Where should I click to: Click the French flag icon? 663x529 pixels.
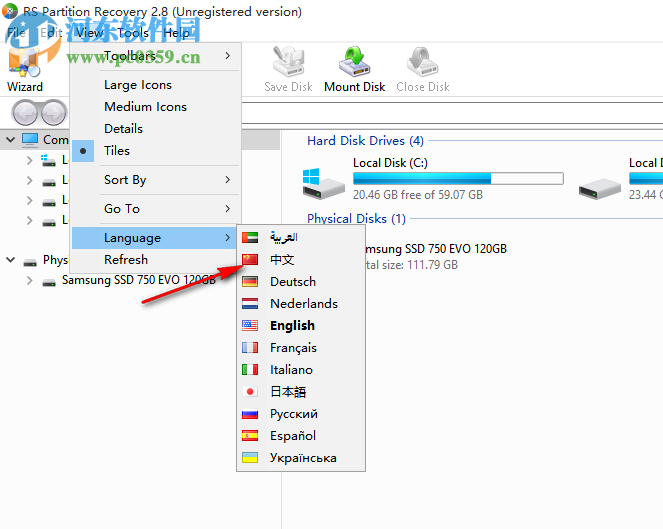click(250, 348)
